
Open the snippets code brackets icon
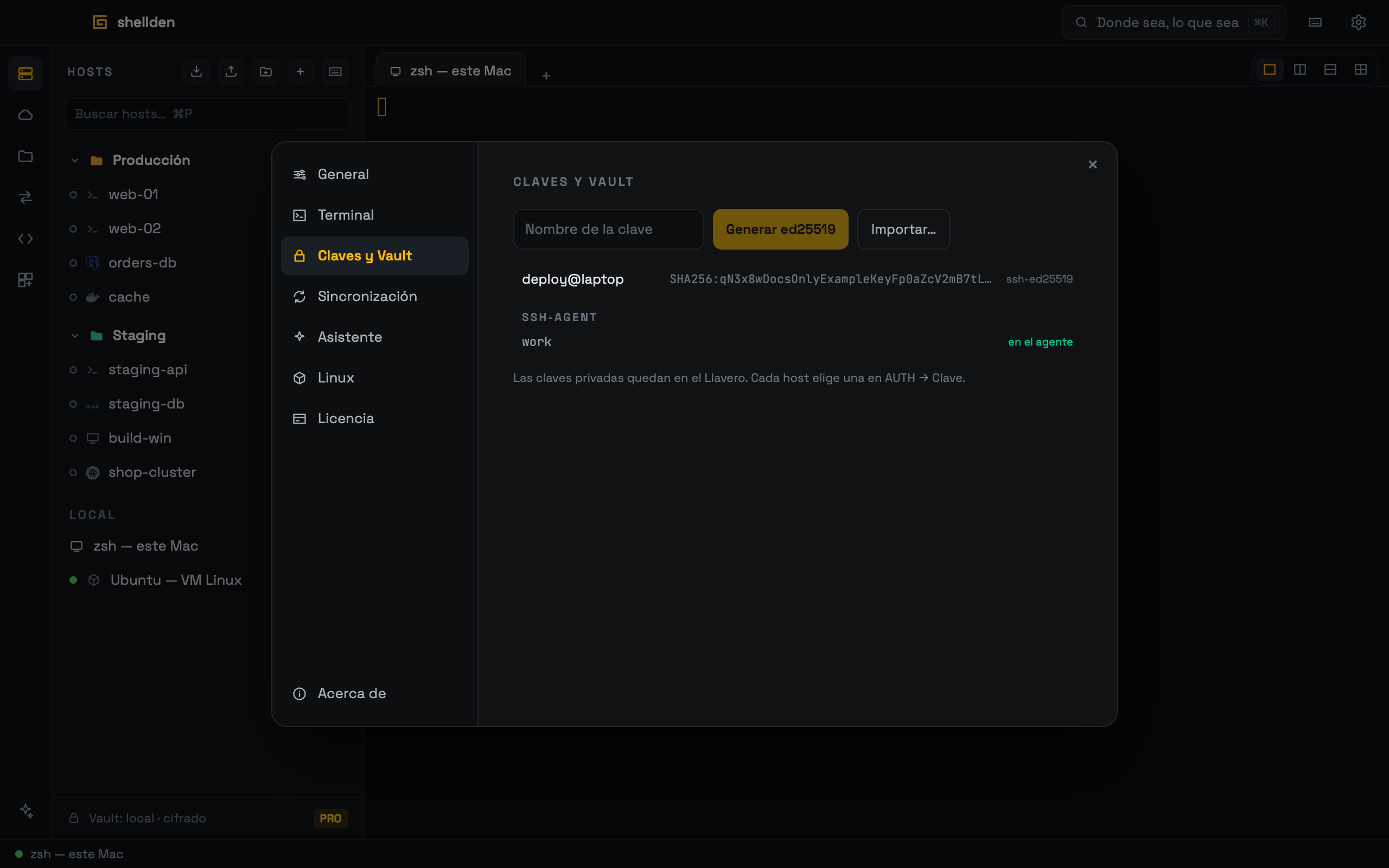pyautogui.click(x=26, y=239)
